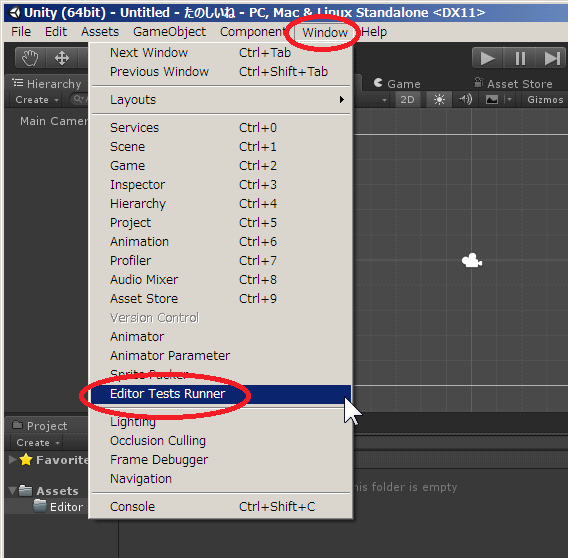Choose Lighting from Window menu

click(x=221, y=422)
